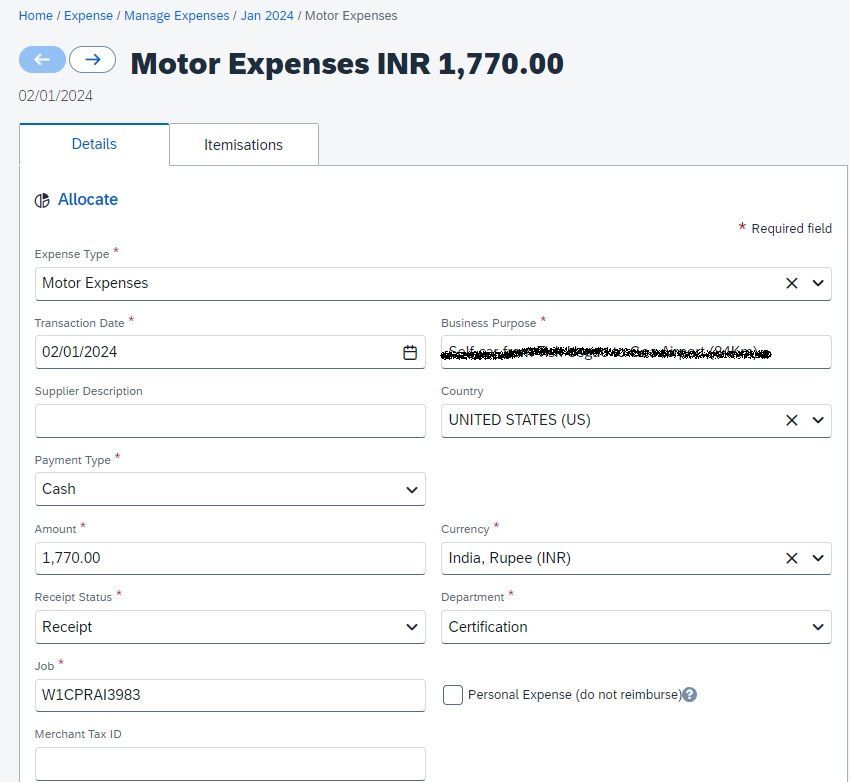Expand the Country dropdown arrow
Screen dimensions: 850x782
pyautogui.click(x=818, y=420)
